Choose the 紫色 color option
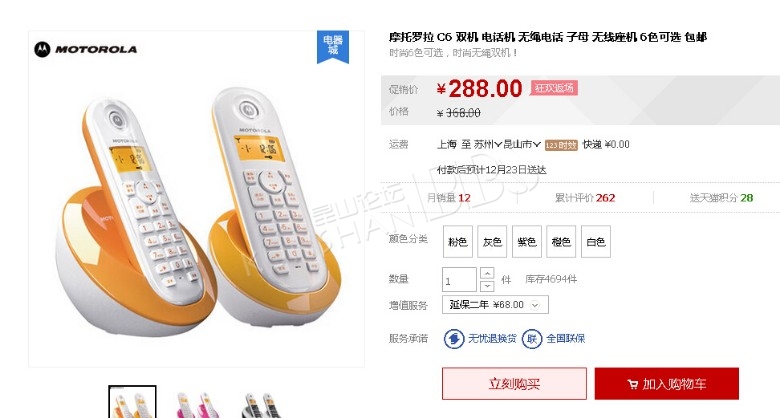Image resolution: width=780 pixels, height=418 pixels. [x=527, y=242]
